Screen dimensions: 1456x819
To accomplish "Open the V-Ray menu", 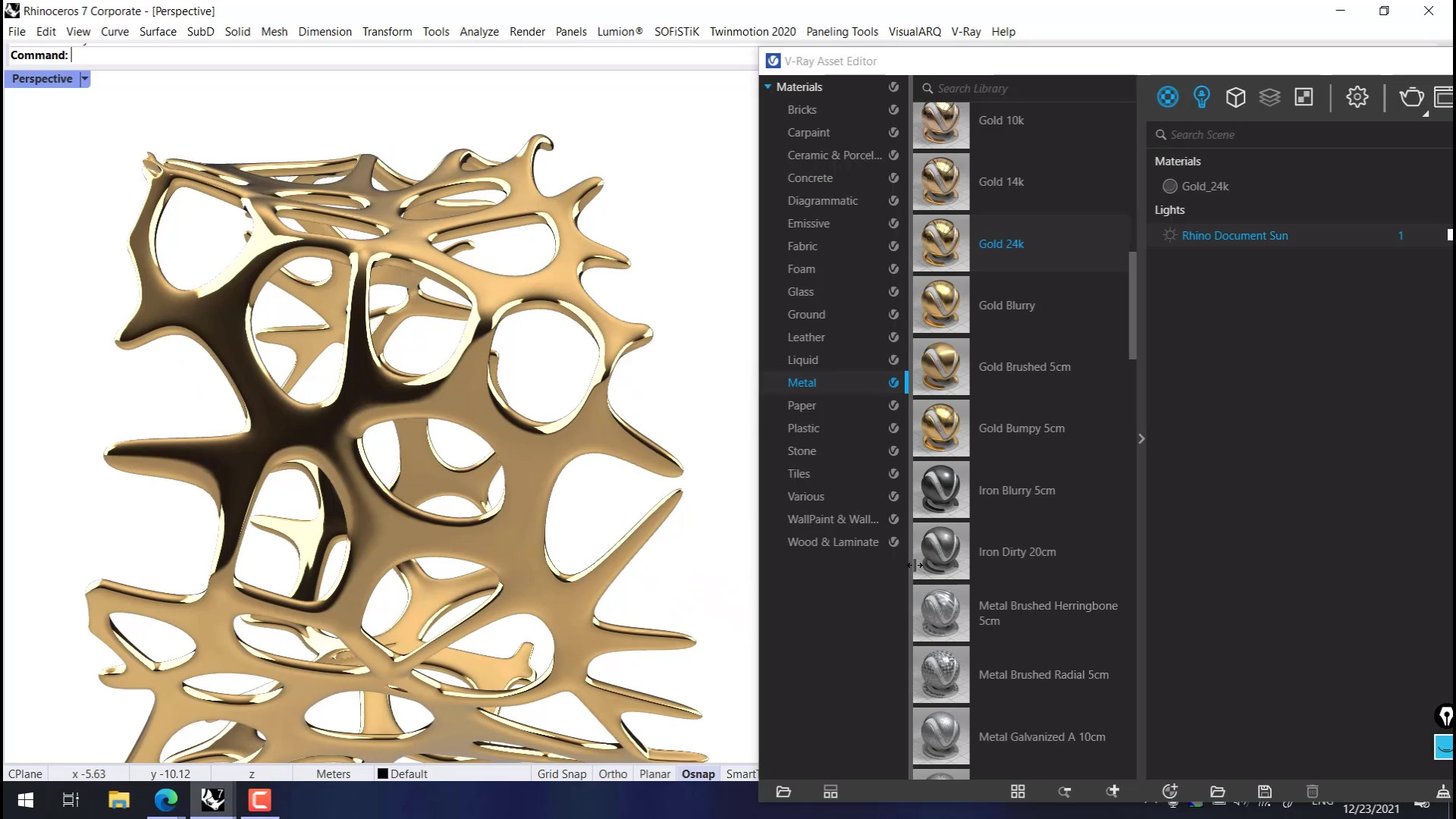I will [965, 32].
